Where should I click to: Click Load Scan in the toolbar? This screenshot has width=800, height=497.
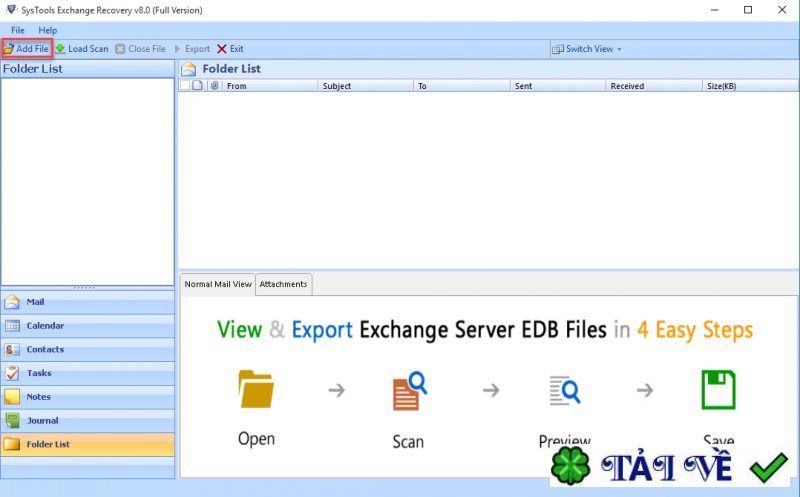click(x=82, y=49)
